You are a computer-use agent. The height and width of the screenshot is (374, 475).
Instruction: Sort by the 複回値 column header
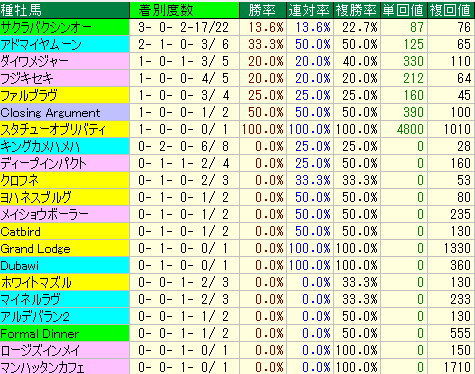(x=451, y=10)
